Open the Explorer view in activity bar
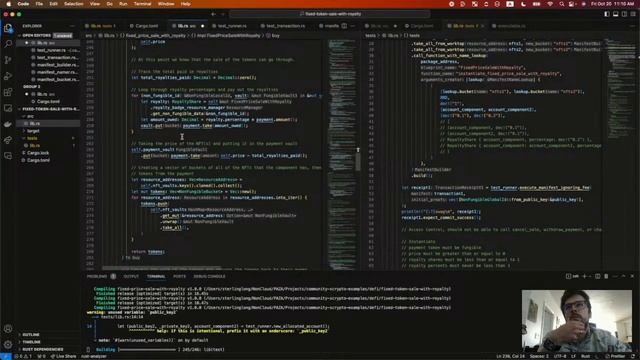The image size is (640, 360). click(8, 28)
